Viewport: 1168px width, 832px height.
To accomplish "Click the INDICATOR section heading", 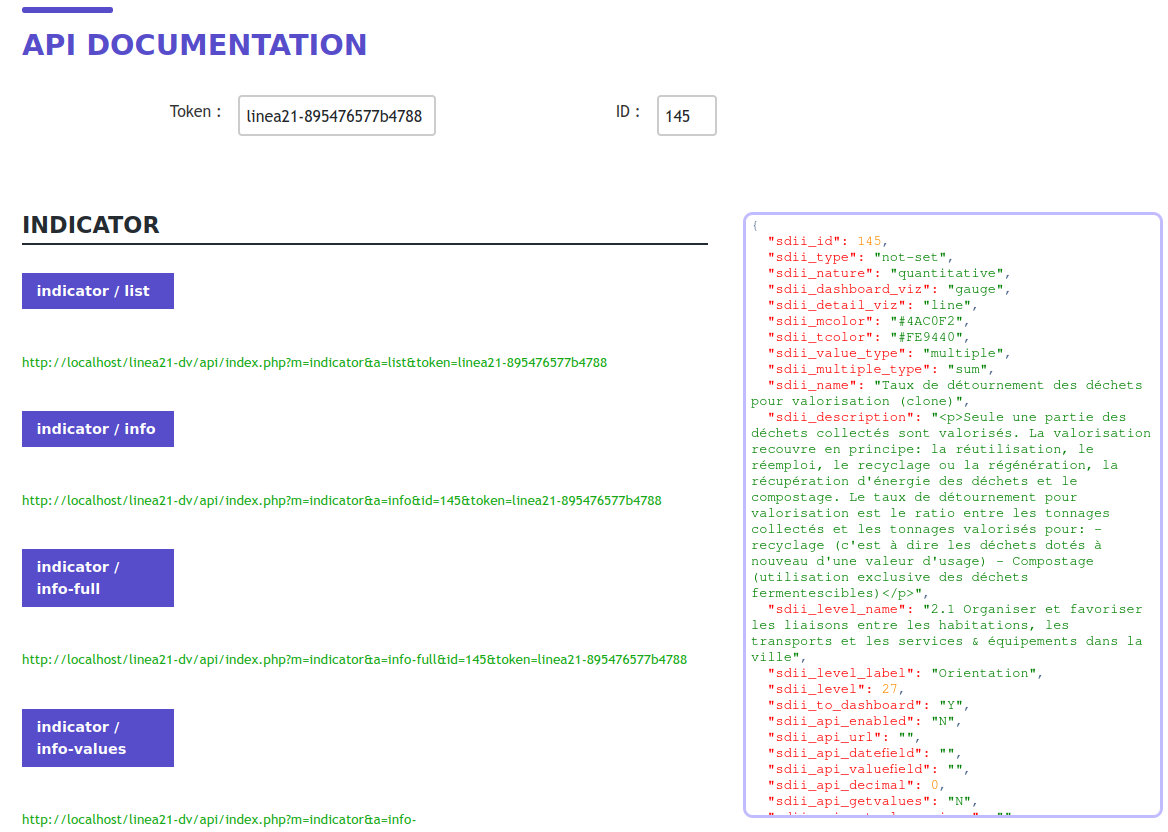I will pyautogui.click(x=91, y=225).
